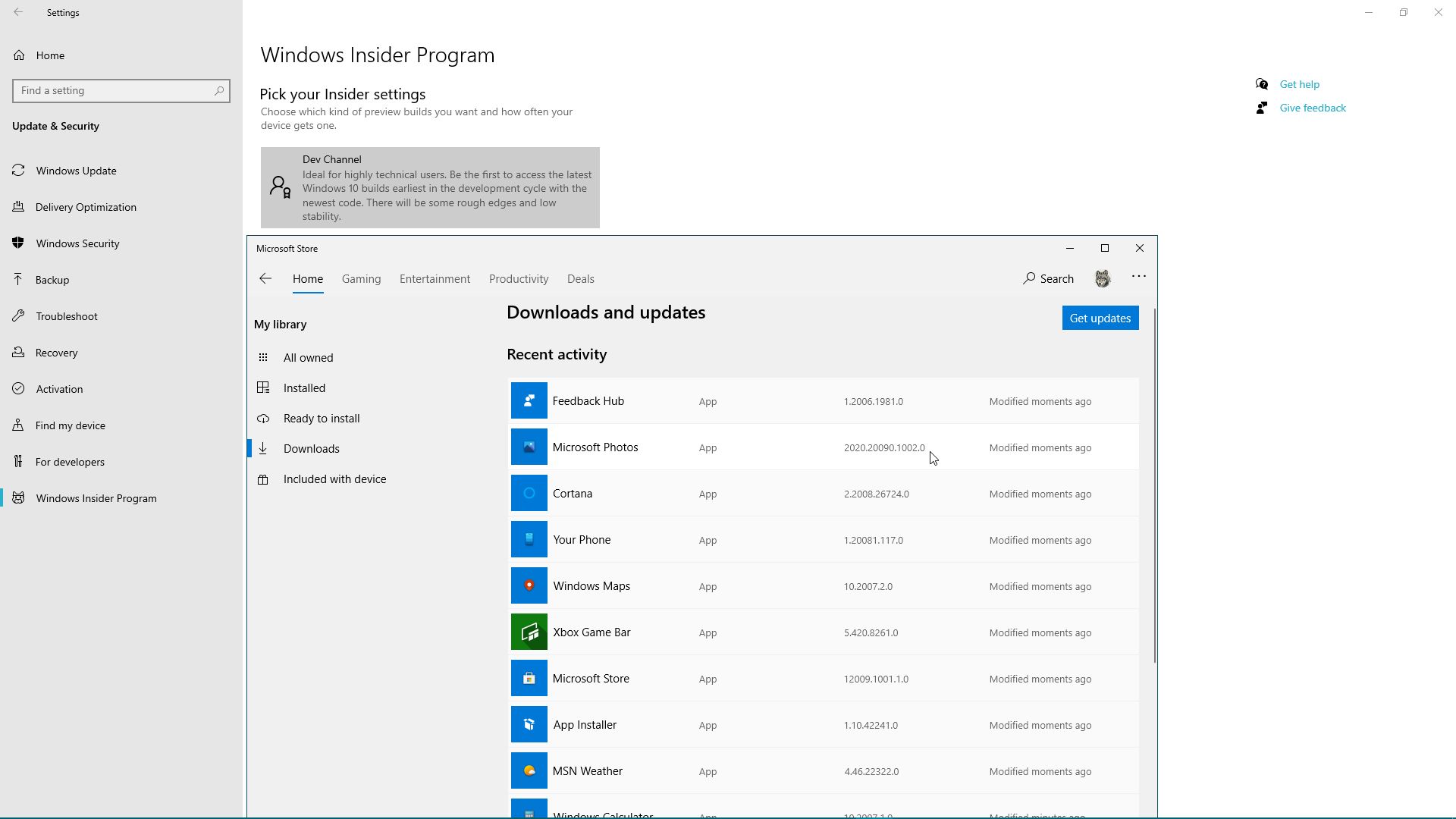Open the Entertainment tab in Store
Image resolution: width=1456 pixels, height=819 pixels.
pos(435,279)
